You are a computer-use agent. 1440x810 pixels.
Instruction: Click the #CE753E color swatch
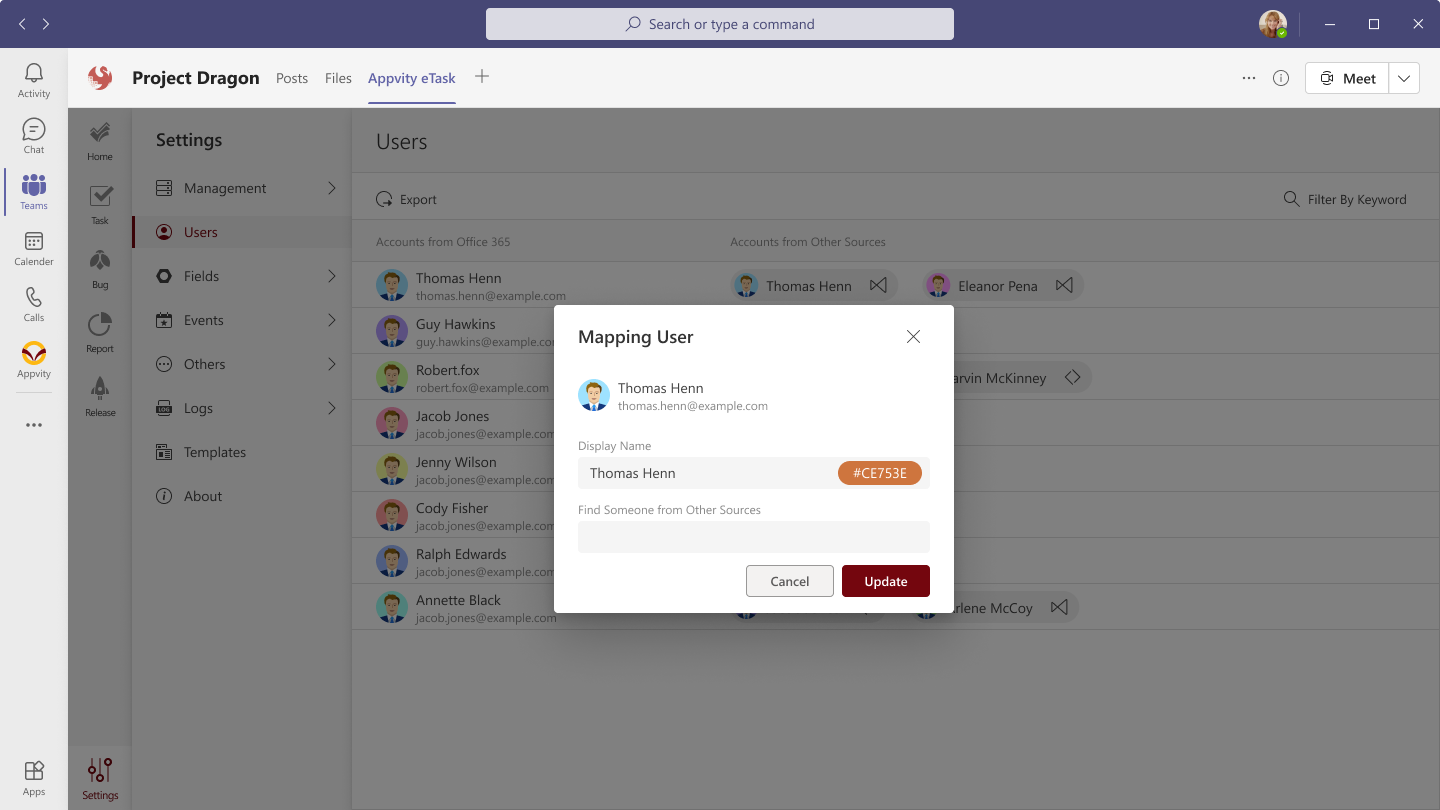pos(880,473)
